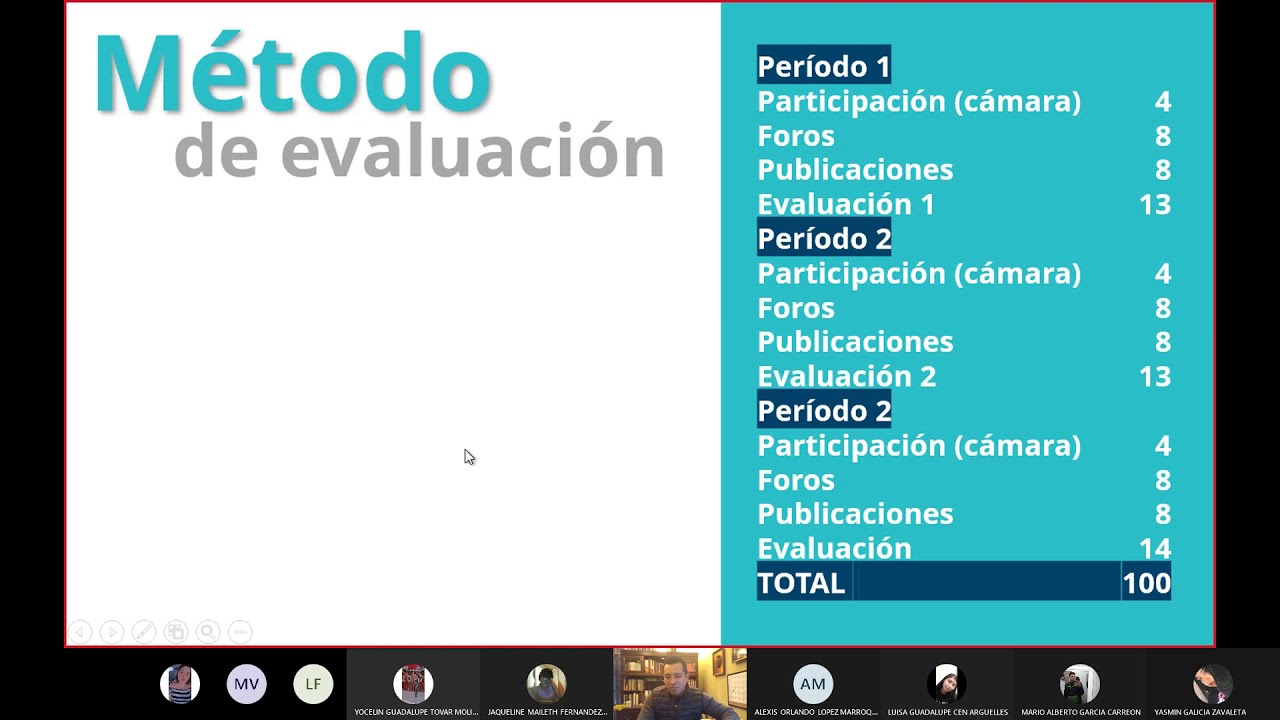Click the slideshow zoom magnifier icon

coord(208,632)
